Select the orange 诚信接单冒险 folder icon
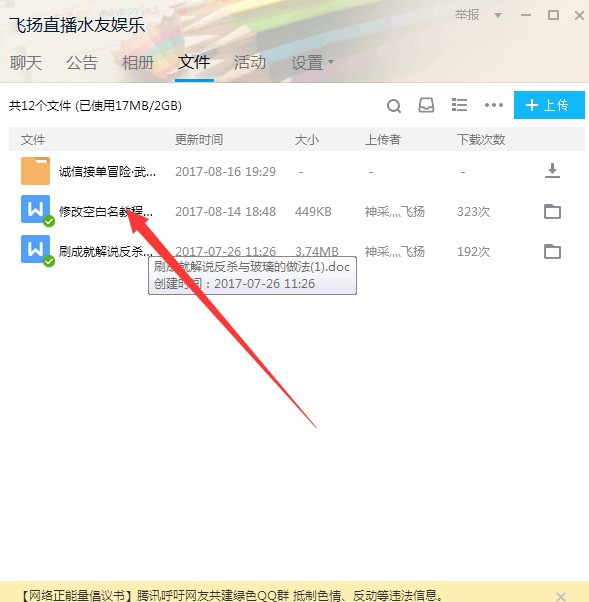 click(35, 171)
